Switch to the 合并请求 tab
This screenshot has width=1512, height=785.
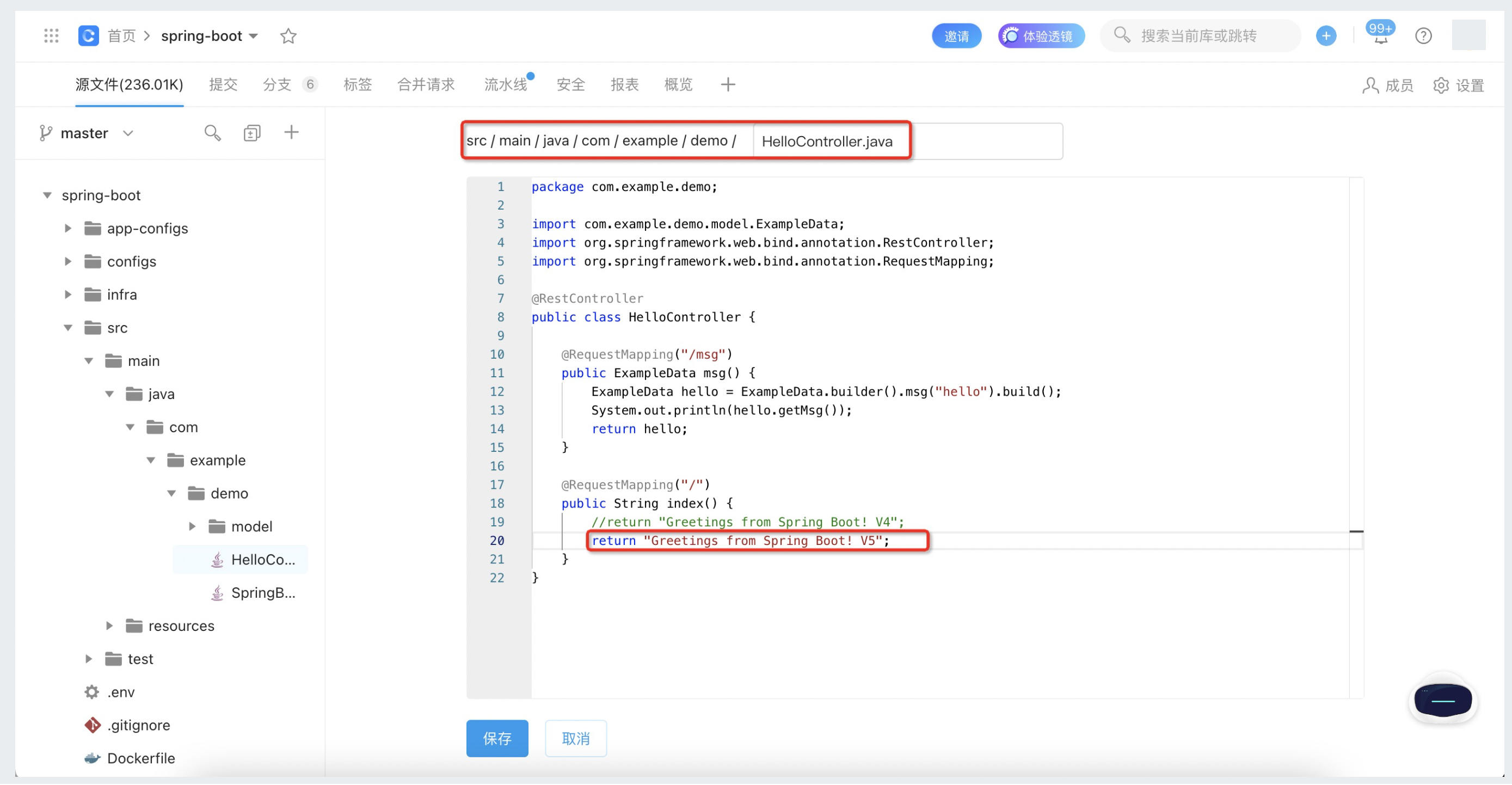click(426, 85)
